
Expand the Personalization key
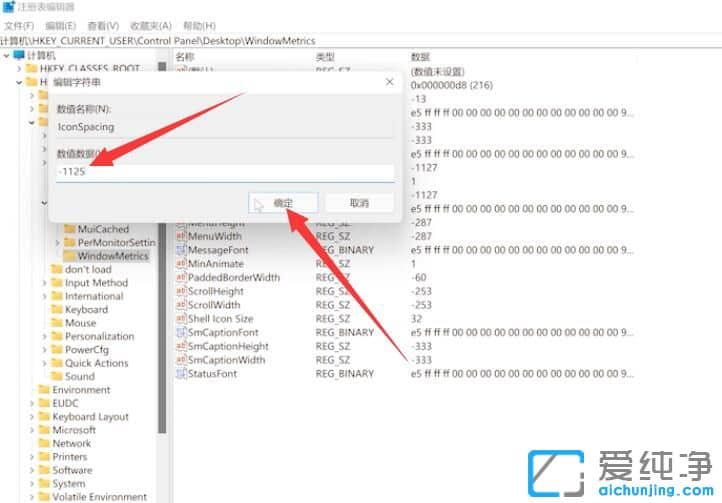[x=45, y=336]
